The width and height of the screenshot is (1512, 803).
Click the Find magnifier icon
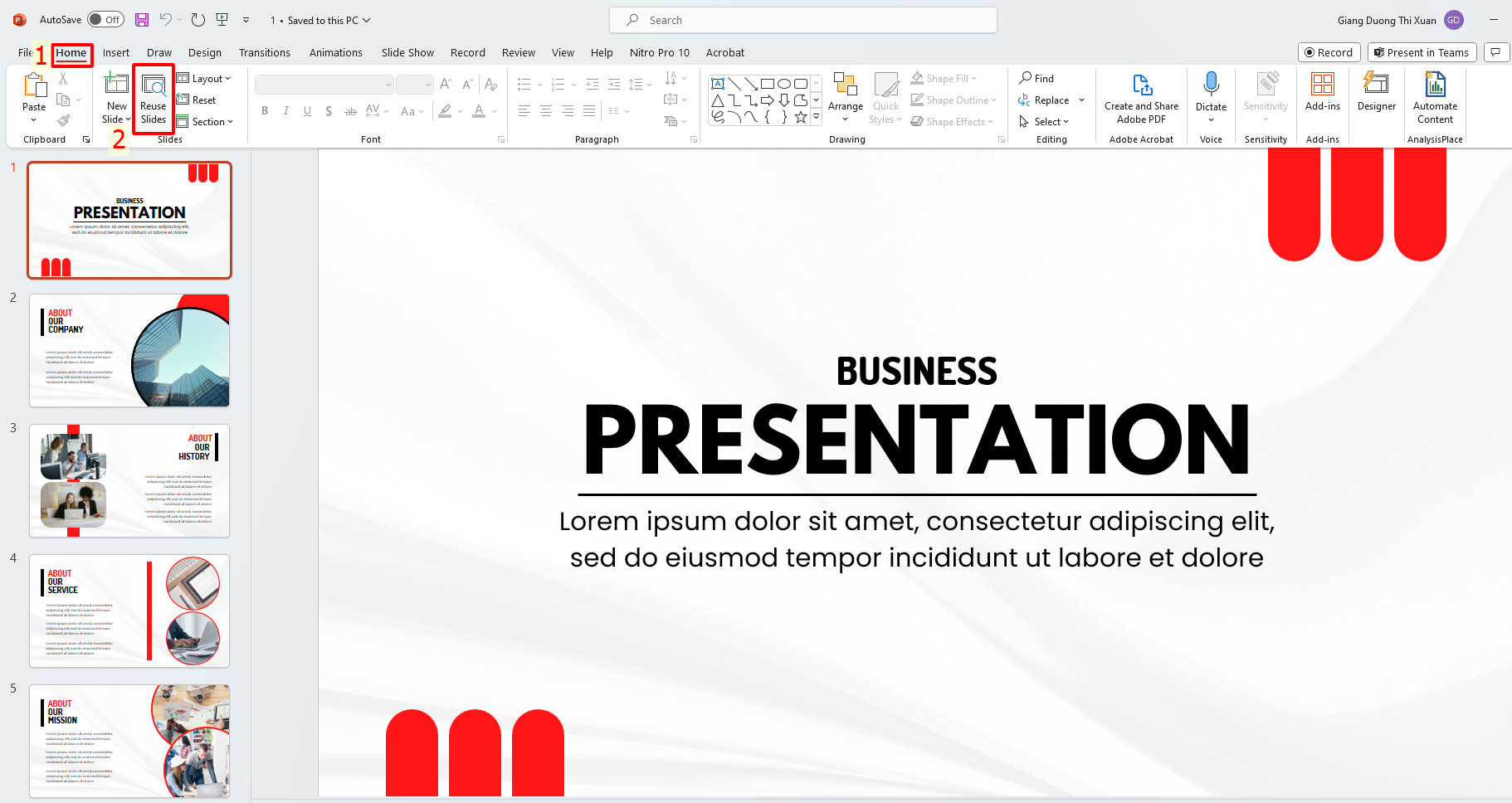[1026, 78]
